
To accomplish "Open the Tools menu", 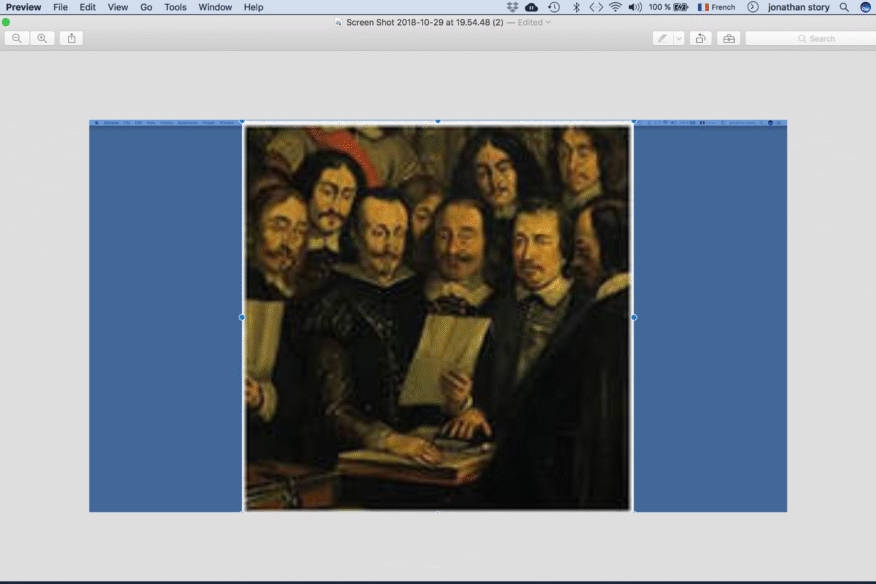I will pos(175,7).
